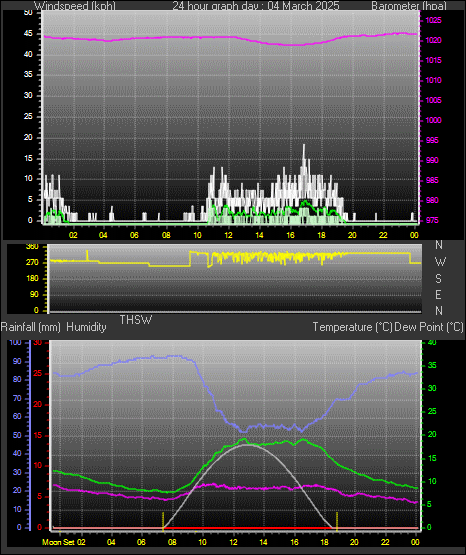Click the 25 windspeed axis label
The image size is (466, 555).
[x=28, y=116]
